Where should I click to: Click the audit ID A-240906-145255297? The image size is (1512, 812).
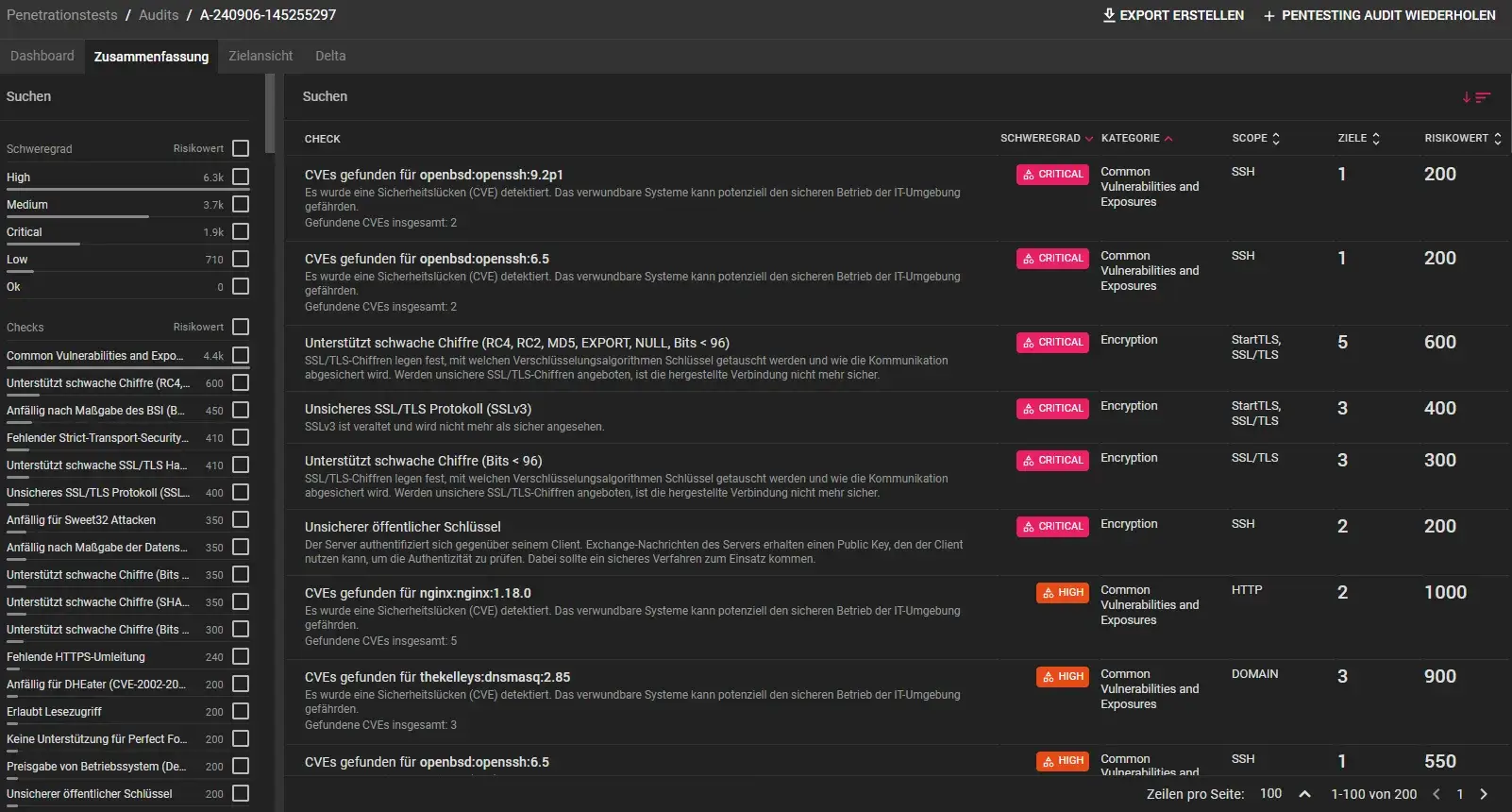(x=268, y=15)
